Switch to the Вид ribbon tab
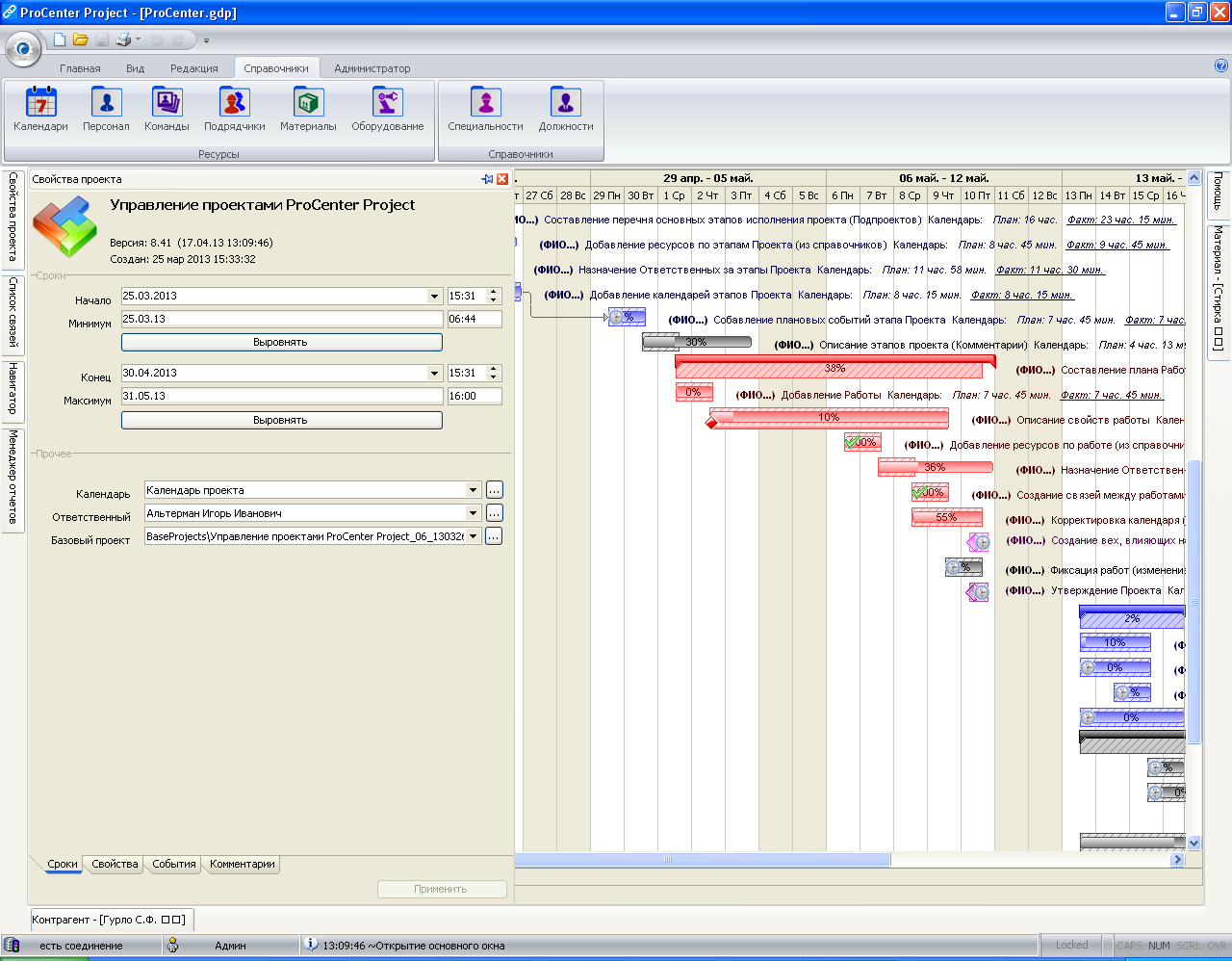 (x=135, y=68)
